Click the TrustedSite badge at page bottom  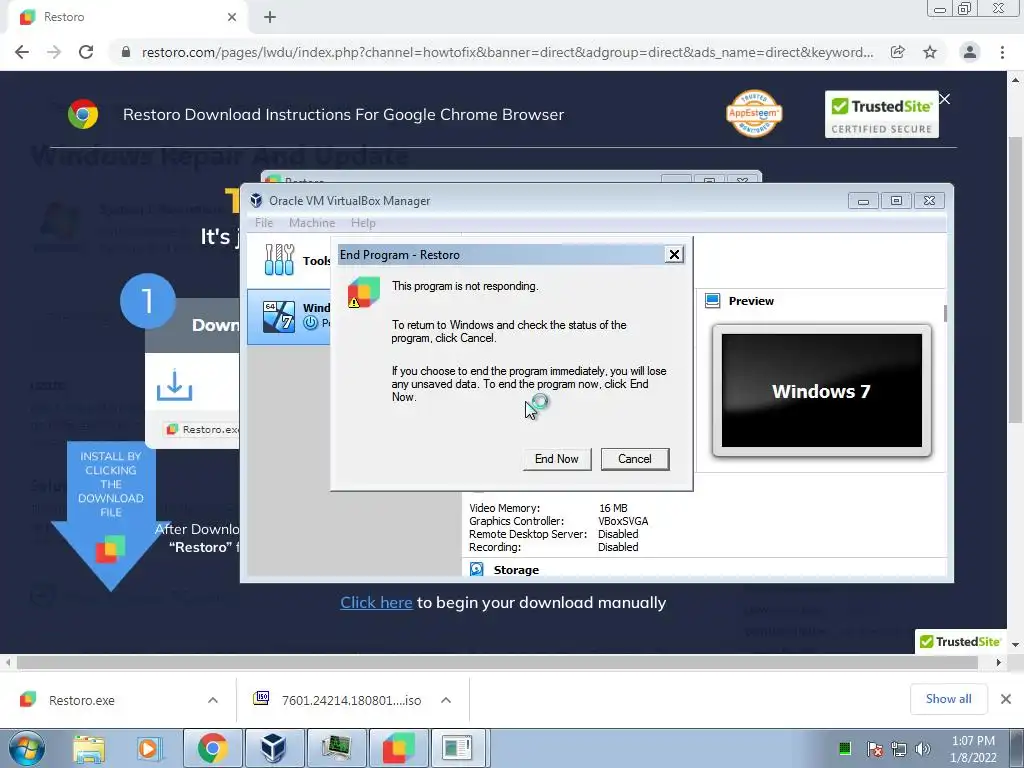click(960, 642)
